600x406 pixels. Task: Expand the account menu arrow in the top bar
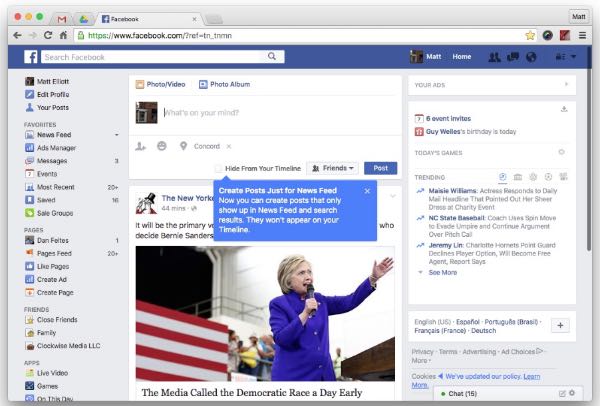[574, 57]
